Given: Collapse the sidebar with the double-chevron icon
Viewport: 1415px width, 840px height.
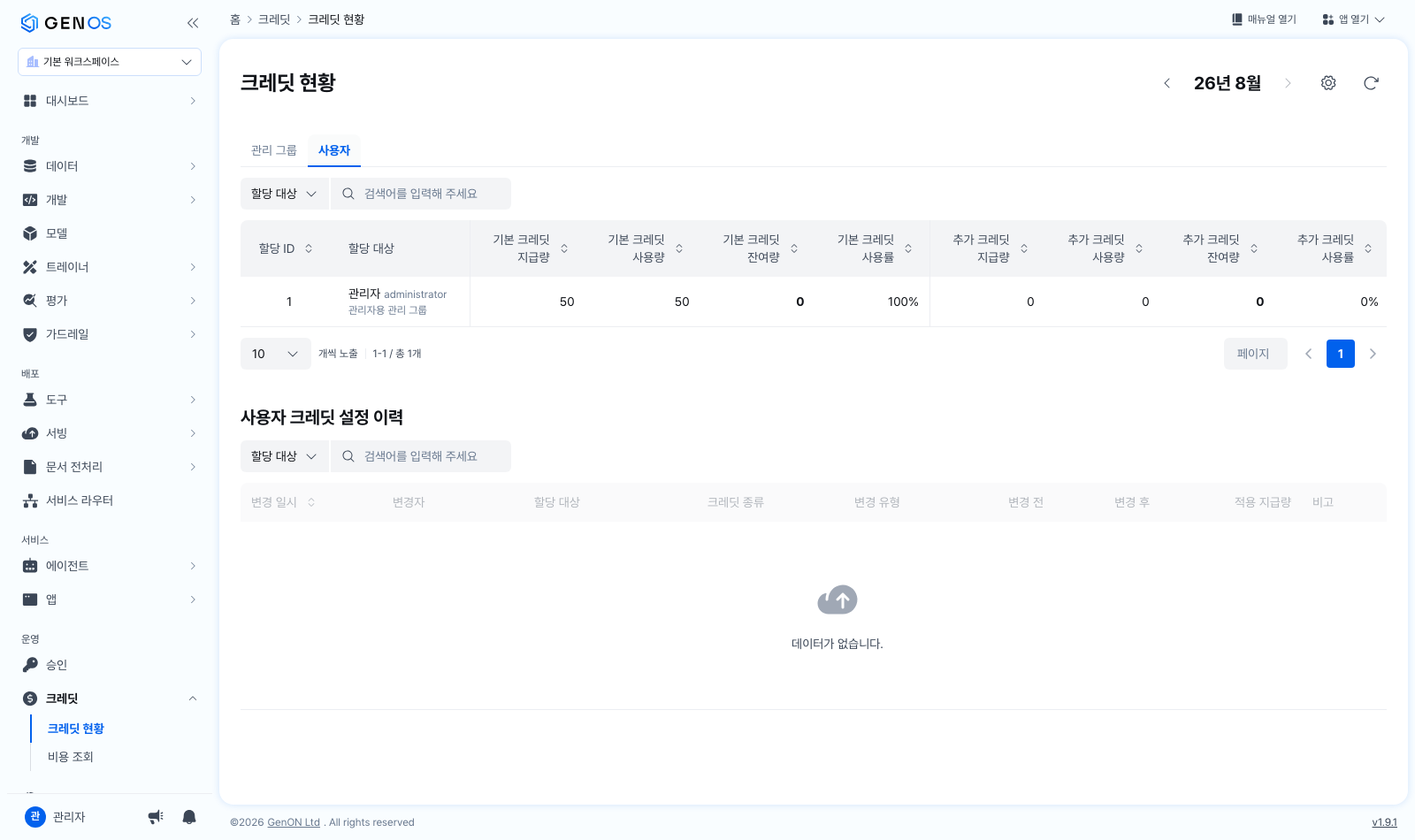Looking at the screenshot, I should pos(193,23).
